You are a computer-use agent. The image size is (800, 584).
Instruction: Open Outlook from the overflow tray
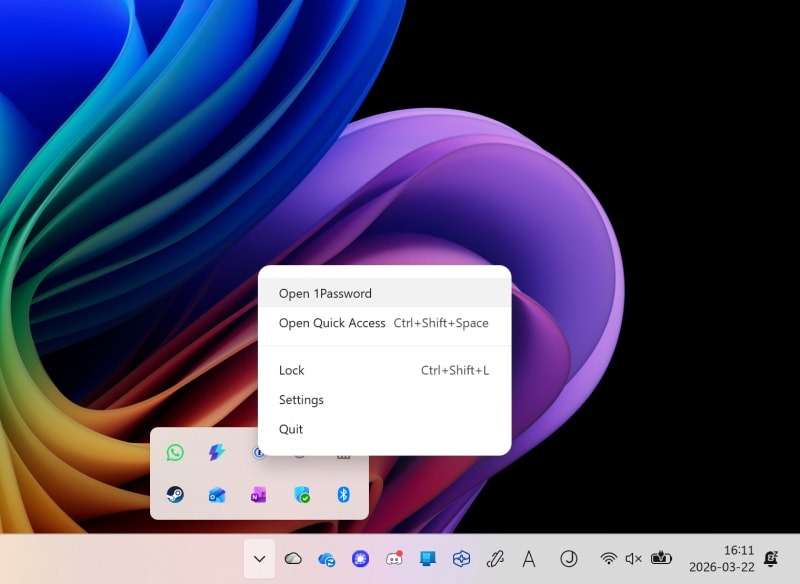217,495
